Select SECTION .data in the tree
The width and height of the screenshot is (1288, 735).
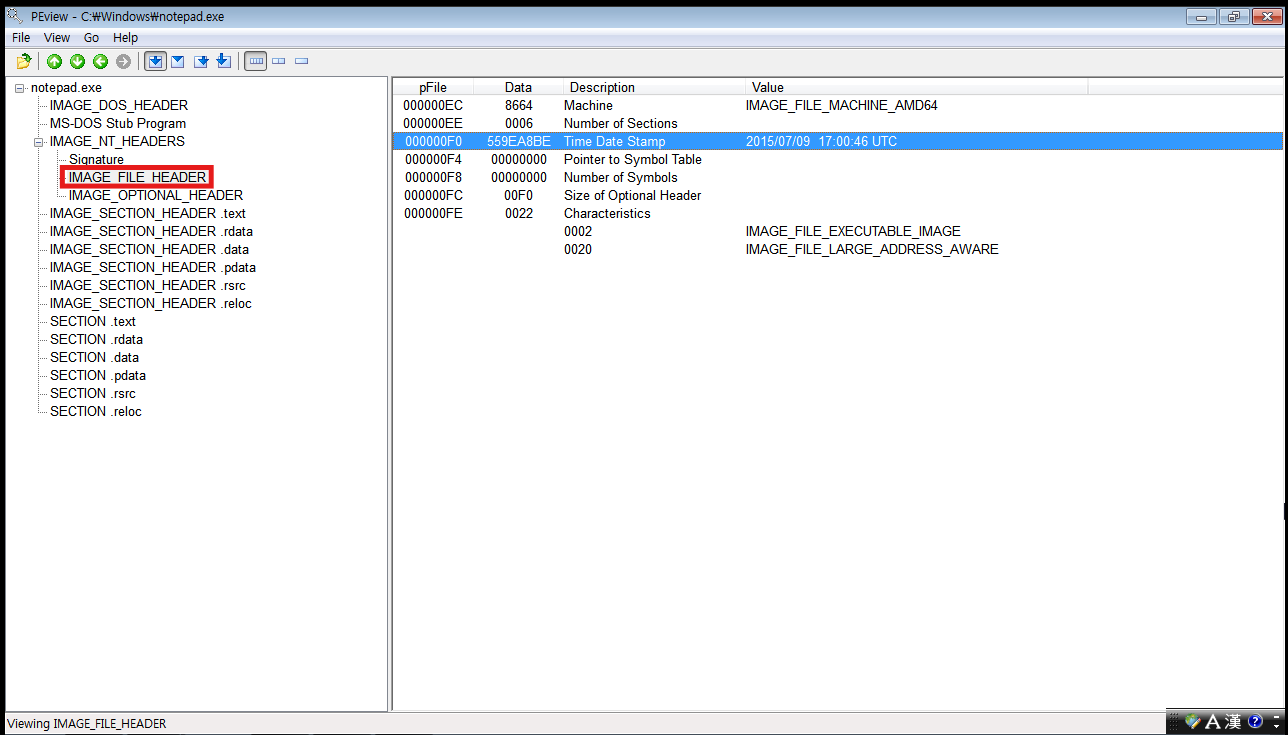(95, 357)
